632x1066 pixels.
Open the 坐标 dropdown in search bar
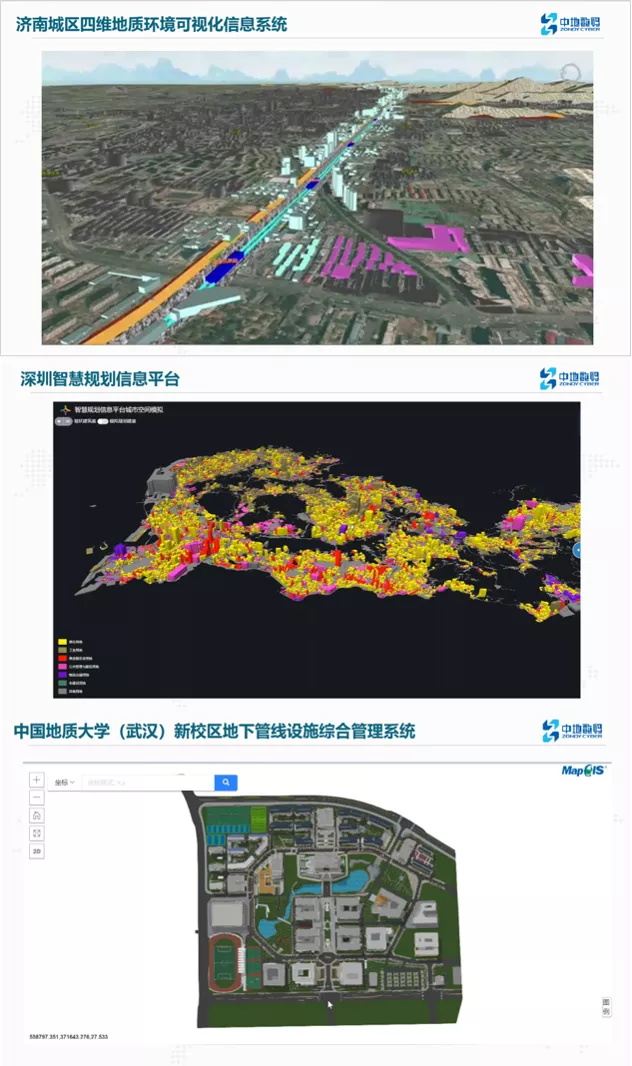(65, 782)
